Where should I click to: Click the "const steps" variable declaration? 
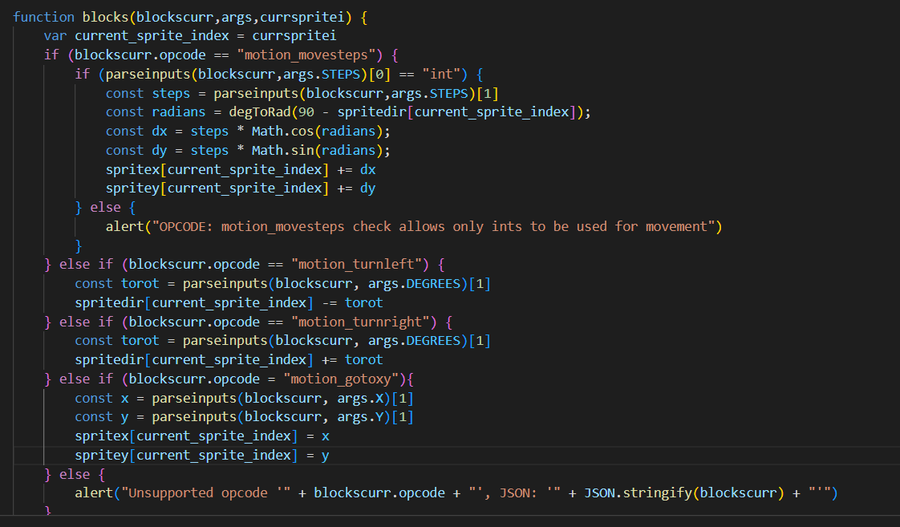pyautogui.click(x=148, y=93)
